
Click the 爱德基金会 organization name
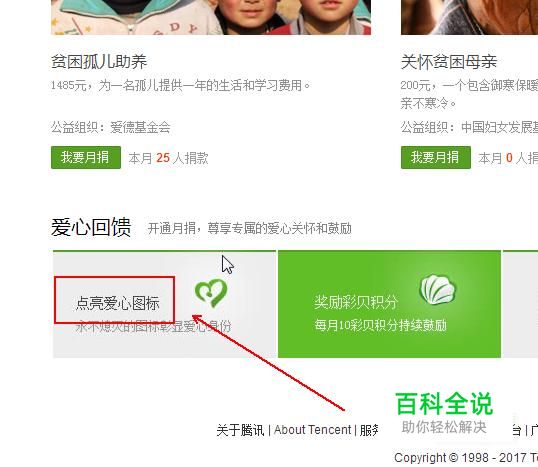click(140, 128)
